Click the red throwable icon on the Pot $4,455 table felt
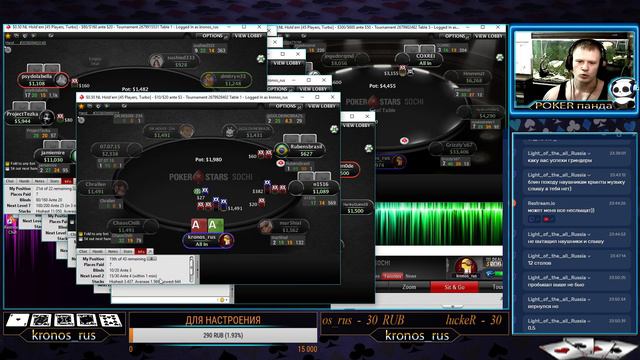Screen dimensions: 640x360 pos(404,140)
